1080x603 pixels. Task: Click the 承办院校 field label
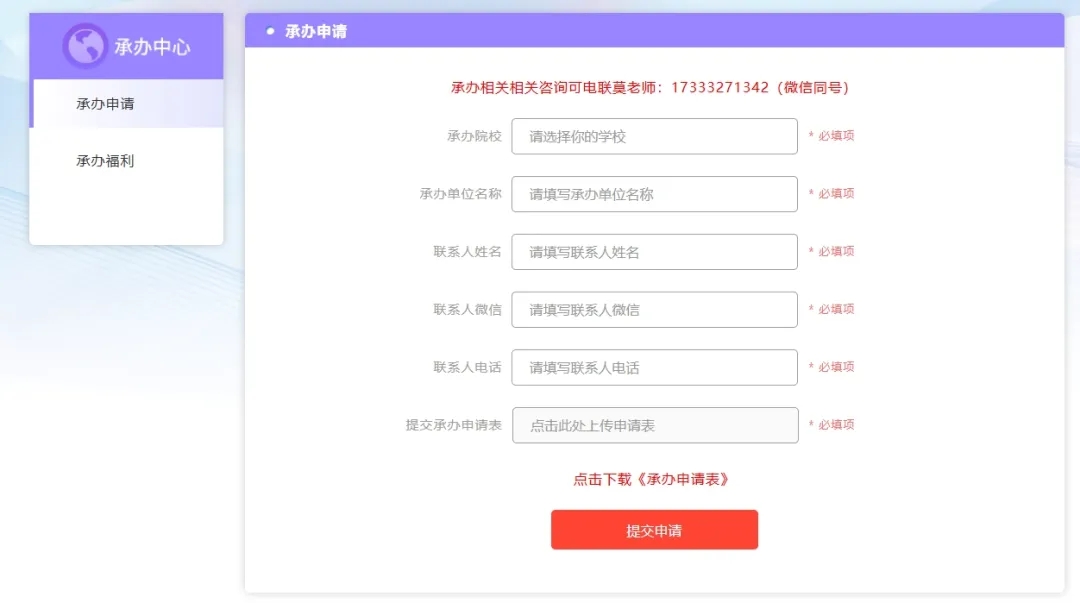pos(475,136)
